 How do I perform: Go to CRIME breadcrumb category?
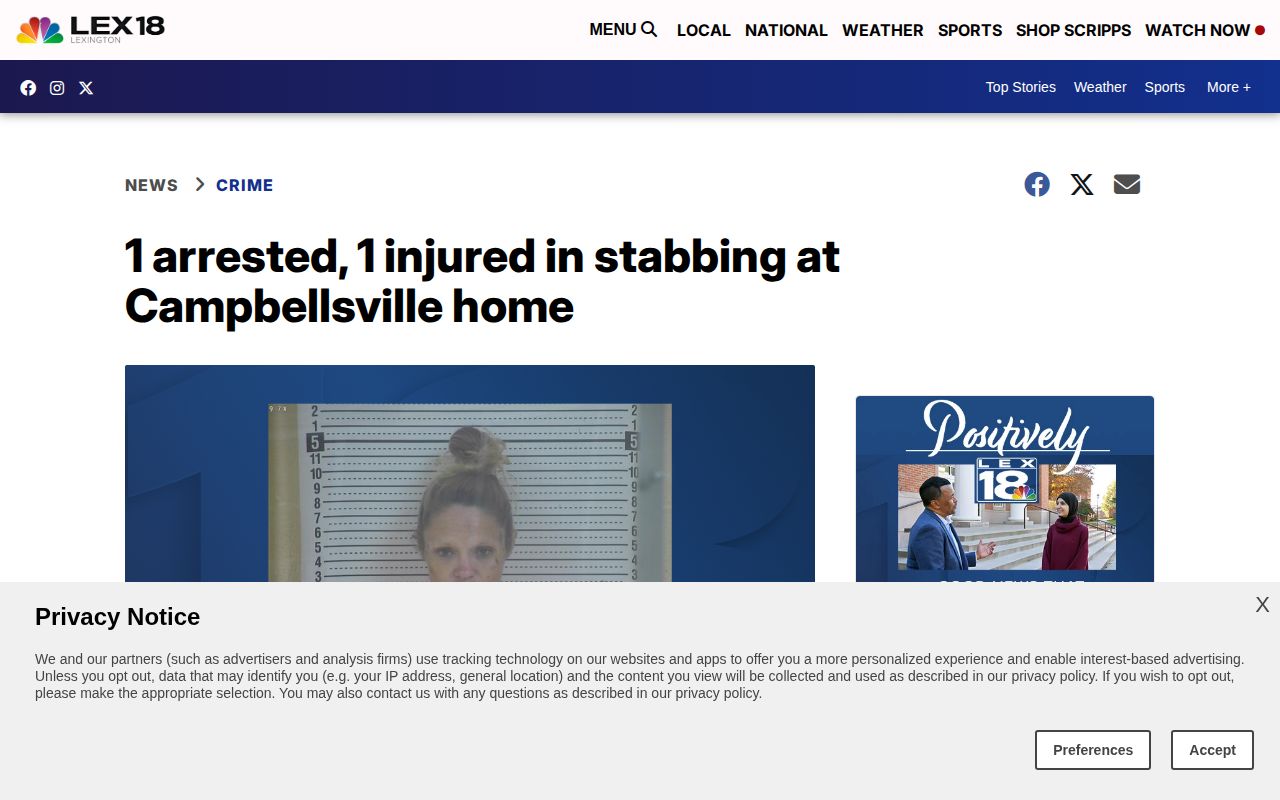click(244, 185)
